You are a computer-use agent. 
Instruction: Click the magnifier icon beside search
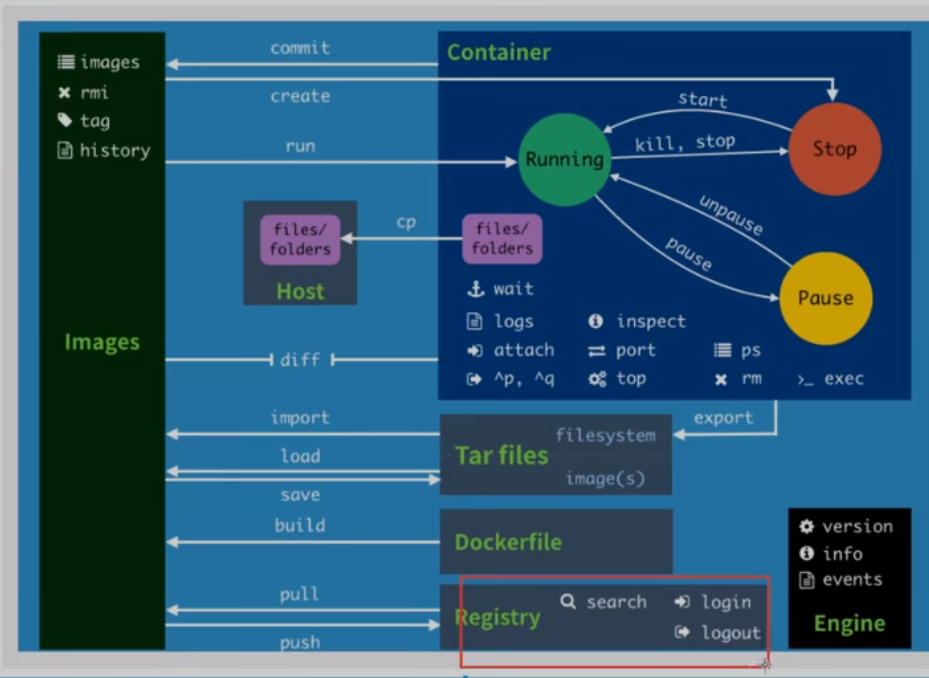click(568, 602)
